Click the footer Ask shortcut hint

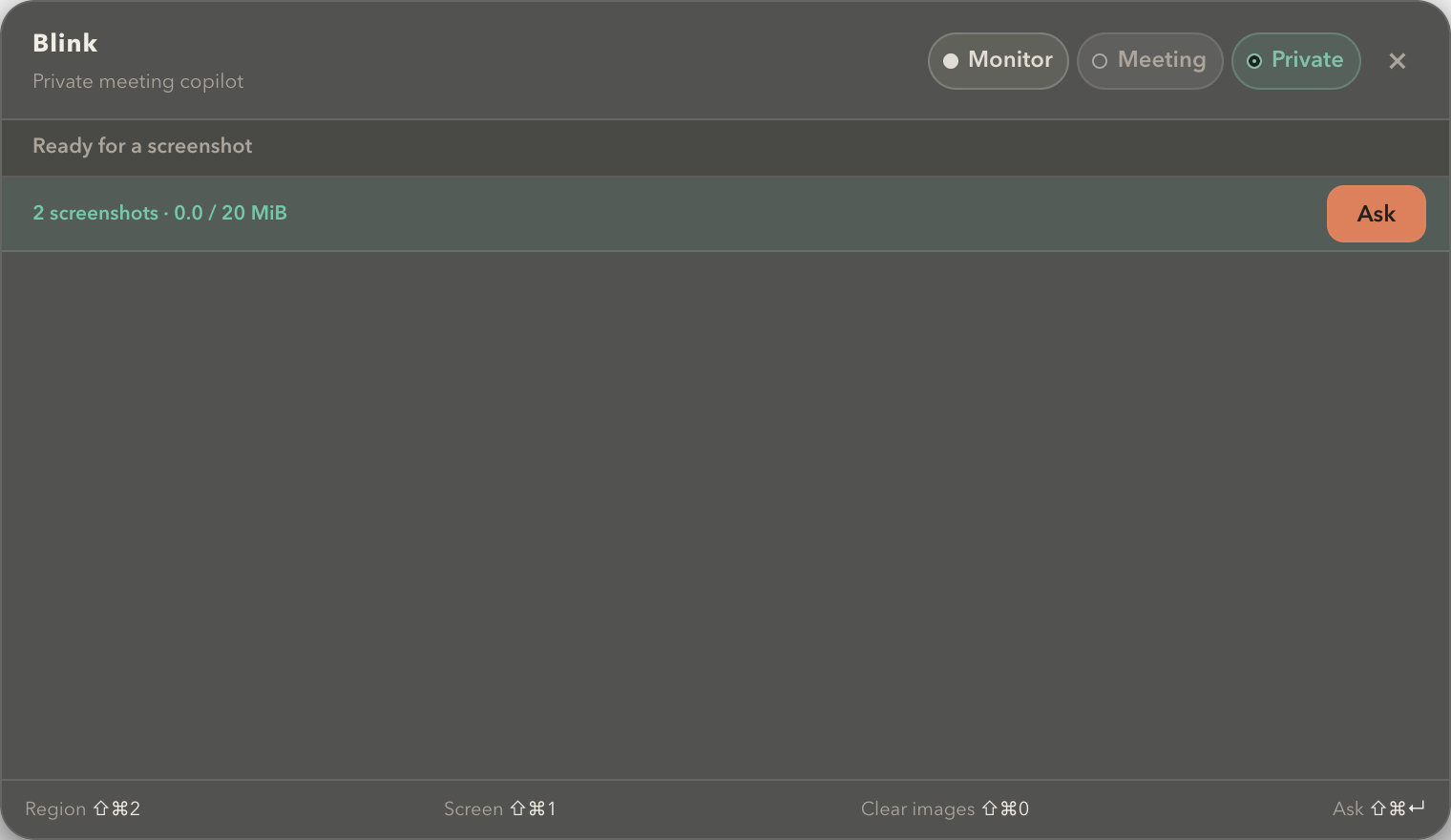(1378, 808)
